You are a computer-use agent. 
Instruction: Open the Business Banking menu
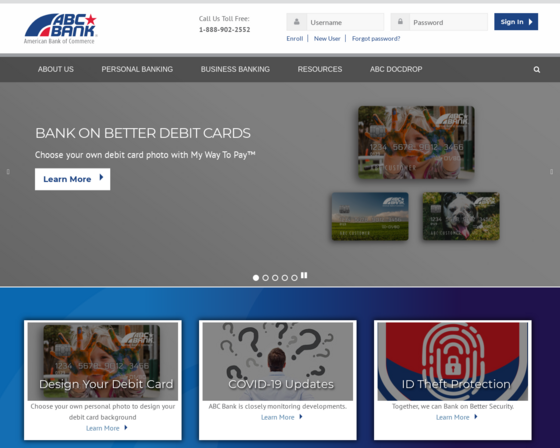click(x=235, y=69)
